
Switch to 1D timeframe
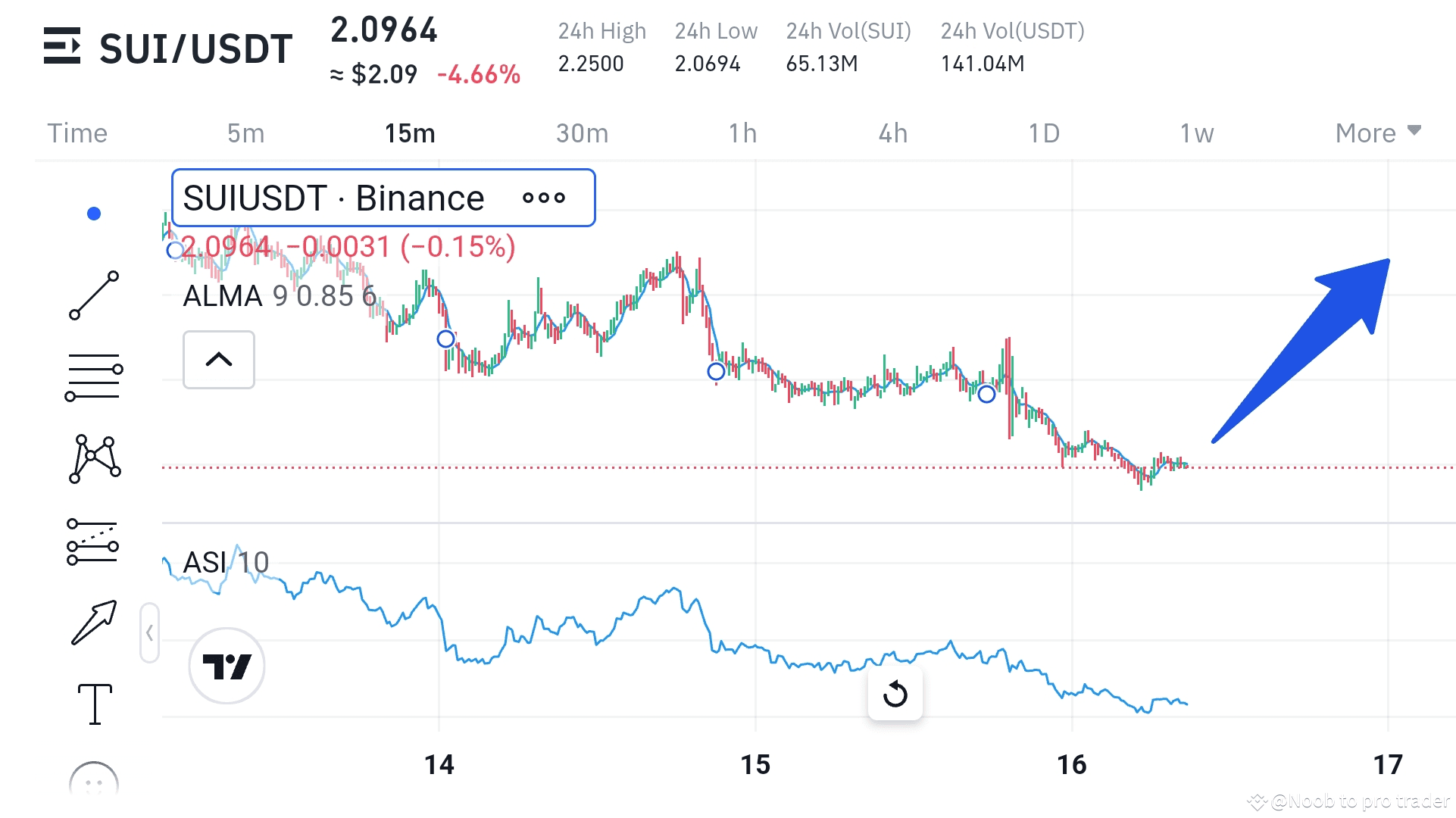(1043, 133)
